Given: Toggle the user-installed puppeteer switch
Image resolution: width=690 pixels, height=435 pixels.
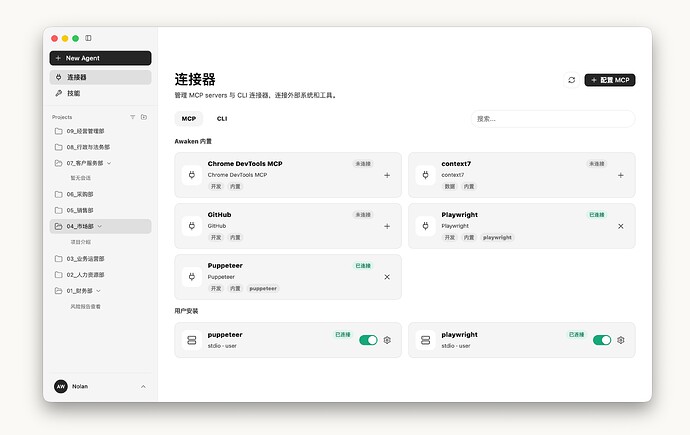Looking at the screenshot, I should 368,340.
